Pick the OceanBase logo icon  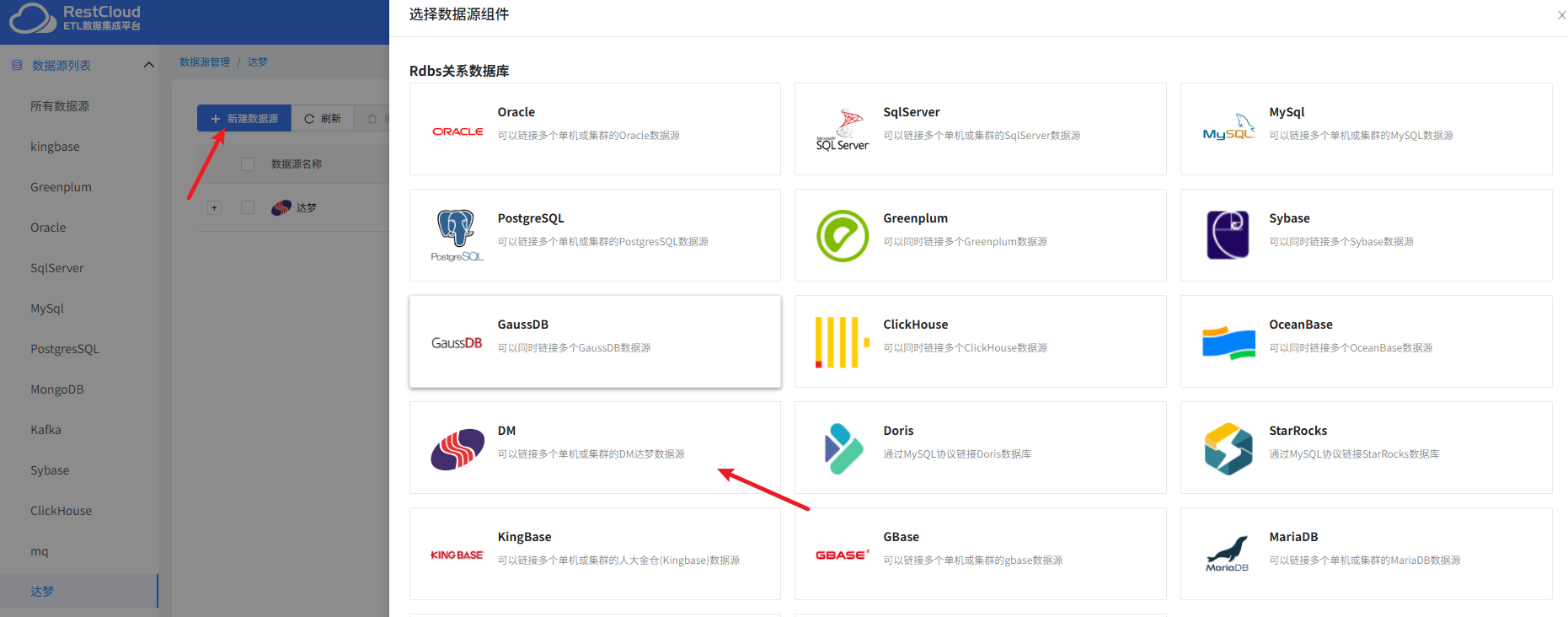point(1228,342)
